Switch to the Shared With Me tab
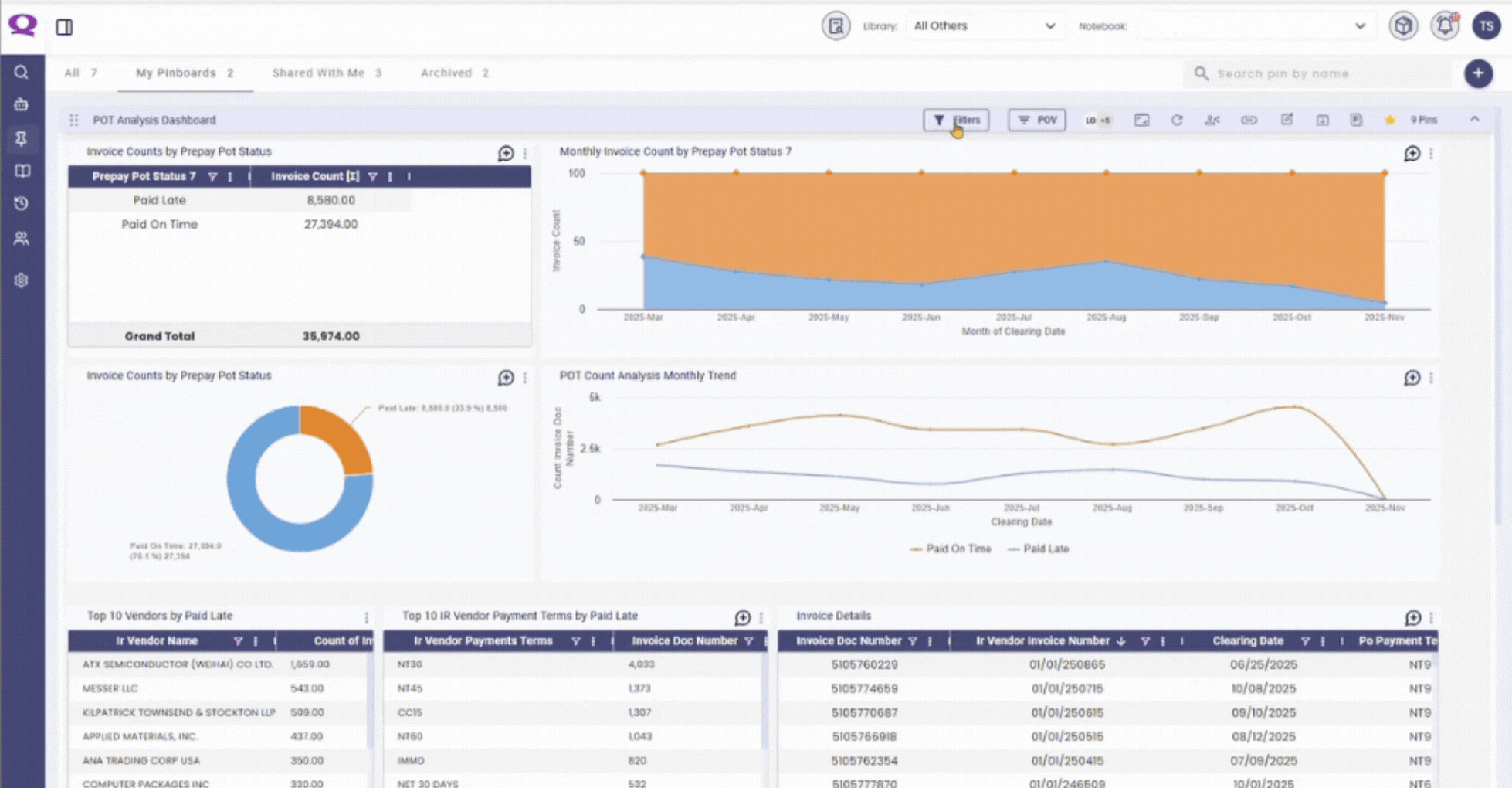 pyautogui.click(x=326, y=73)
